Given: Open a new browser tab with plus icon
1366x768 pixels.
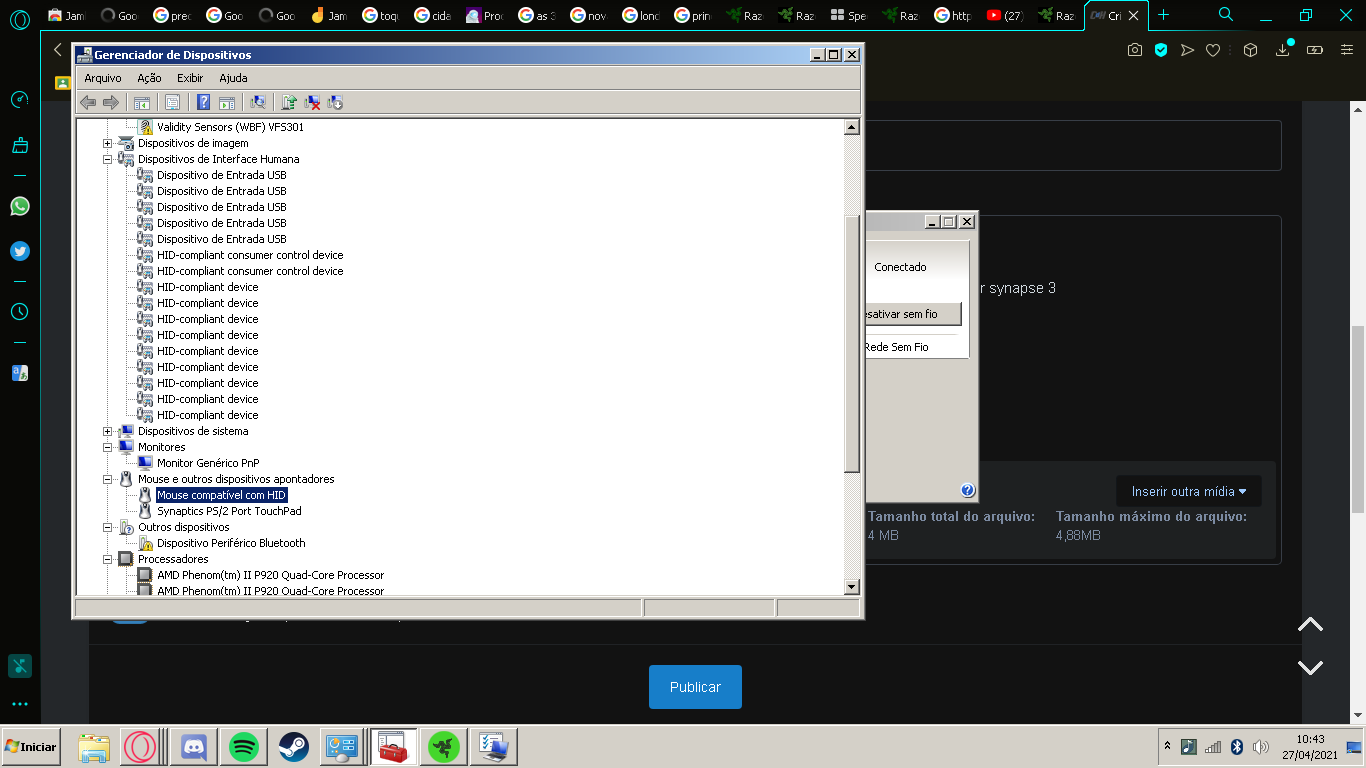Looking at the screenshot, I should click(x=1163, y=15).
